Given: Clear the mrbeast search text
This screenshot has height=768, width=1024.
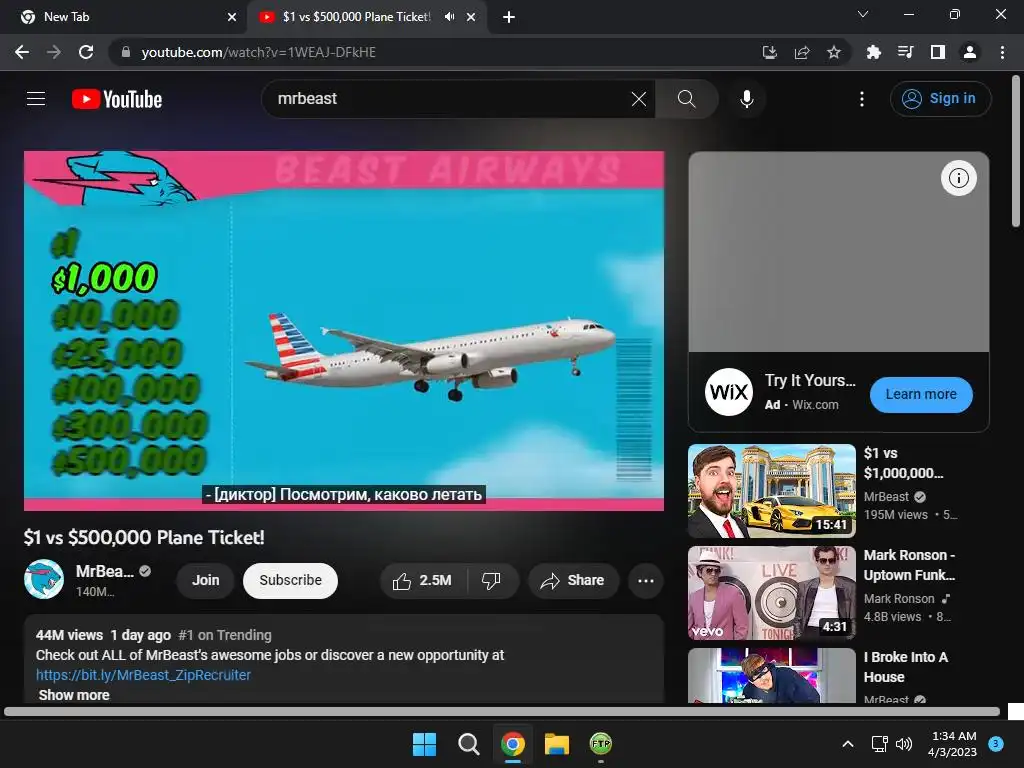Looking at the screenshot, I should point(639,99).
